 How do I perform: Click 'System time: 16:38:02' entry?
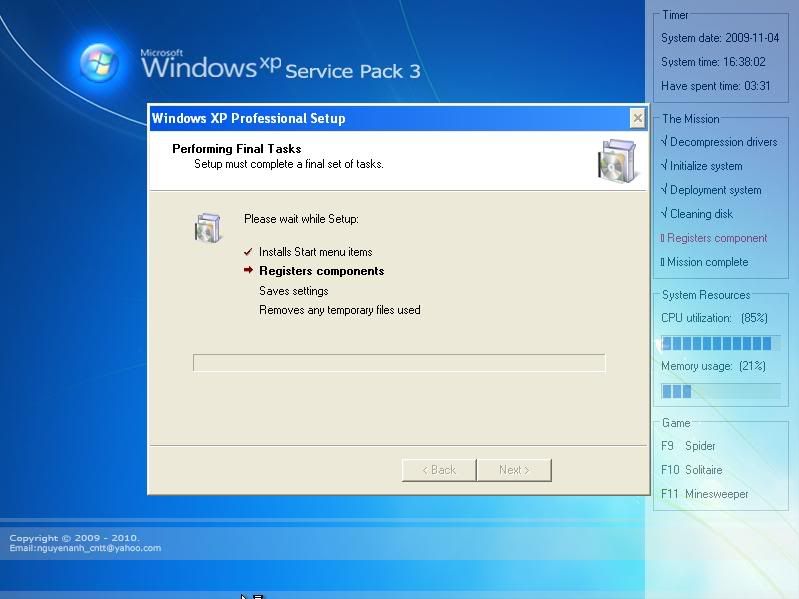coord(713,62)
